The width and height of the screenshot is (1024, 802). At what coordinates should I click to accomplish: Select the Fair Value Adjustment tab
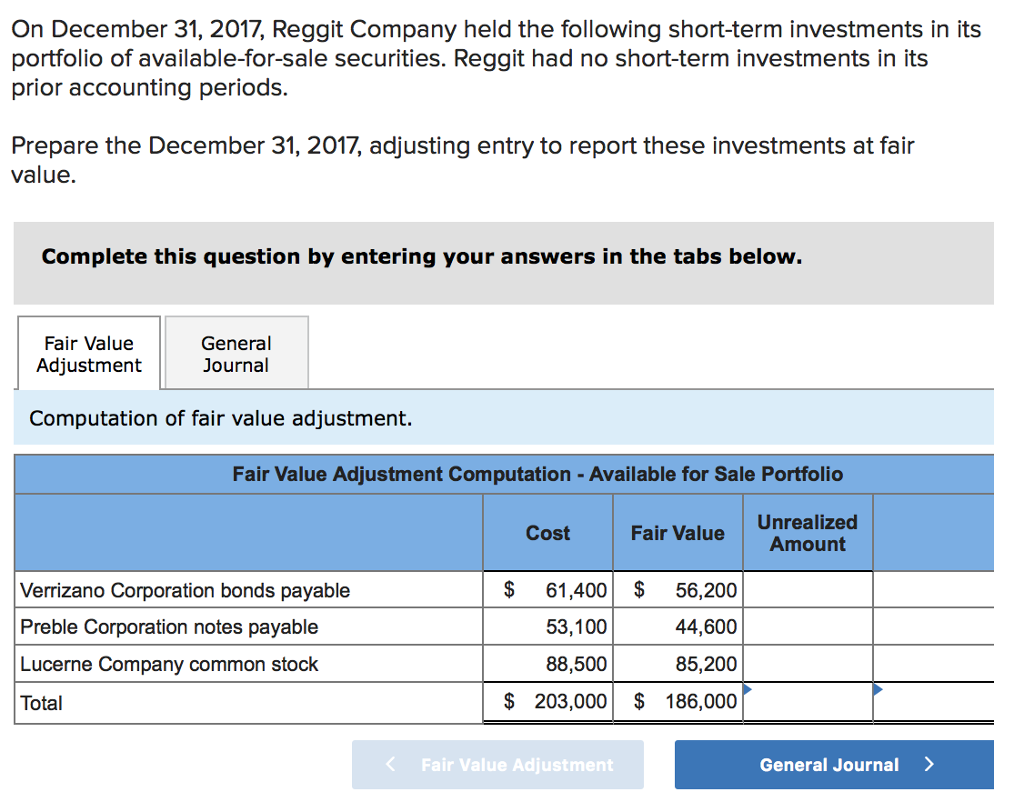point(87,352)
